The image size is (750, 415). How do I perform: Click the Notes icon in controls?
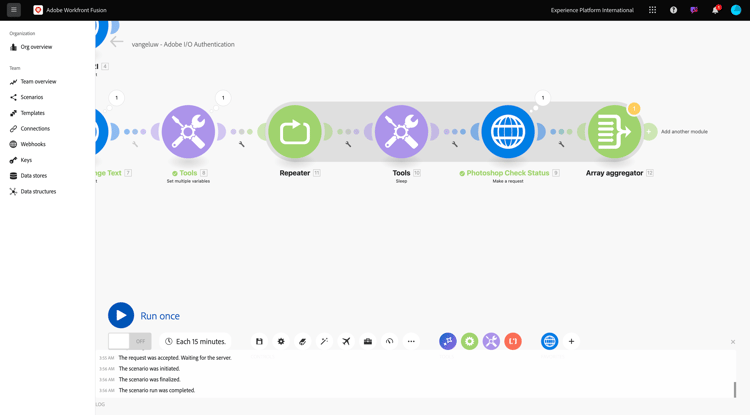coord(302,341)
